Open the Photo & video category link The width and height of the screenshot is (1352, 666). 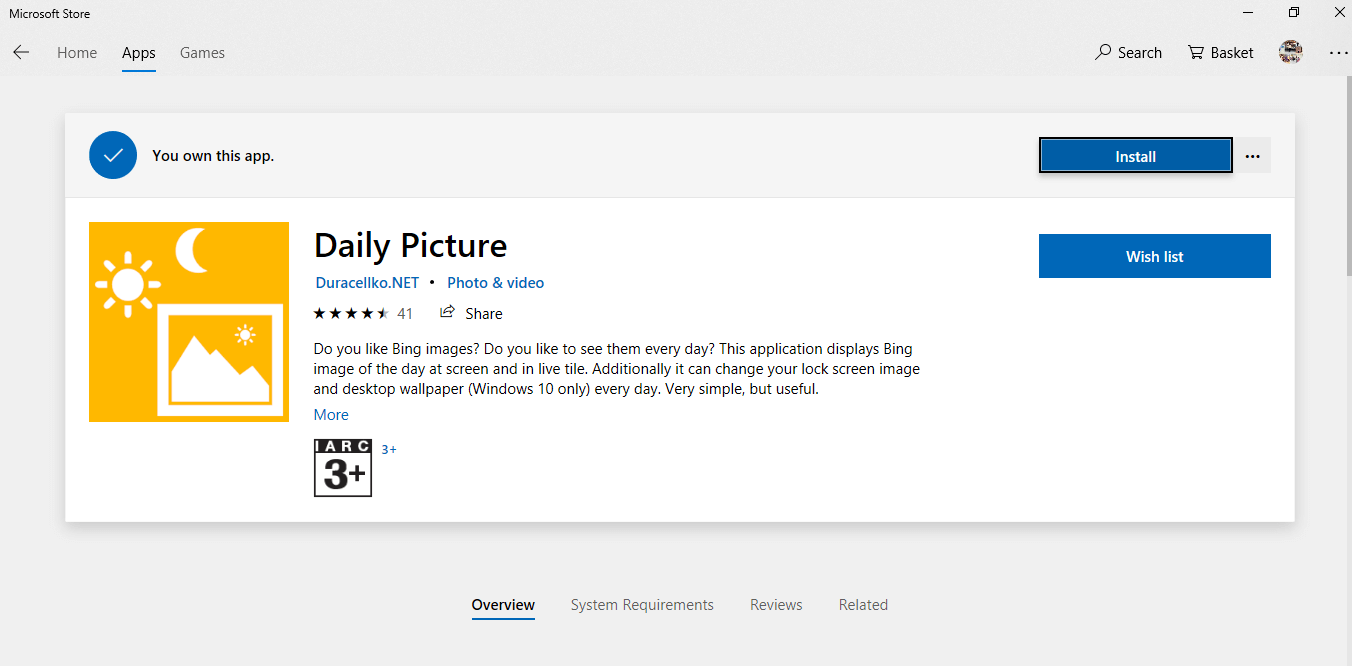(495, 283)
